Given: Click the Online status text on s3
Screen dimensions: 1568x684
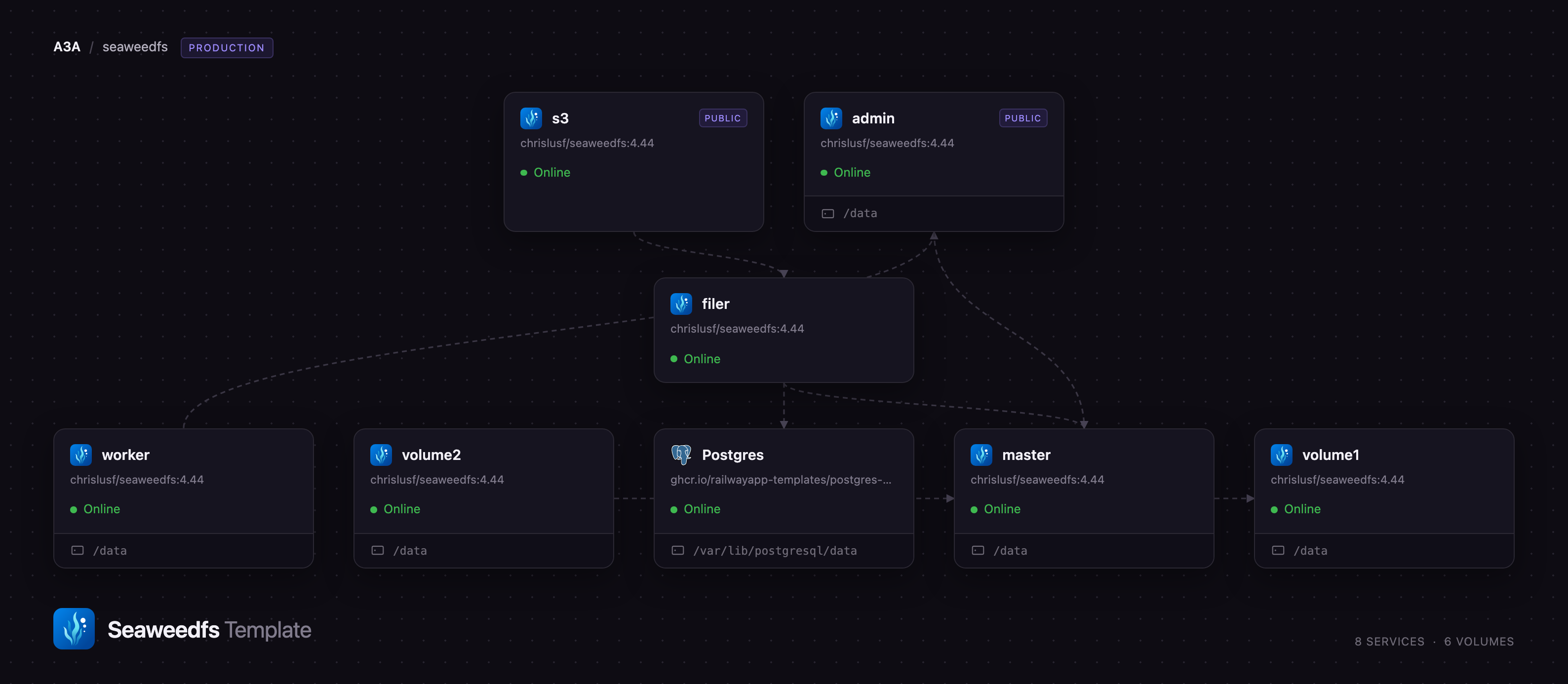Looking at the screenshot, I should point(552,173).
